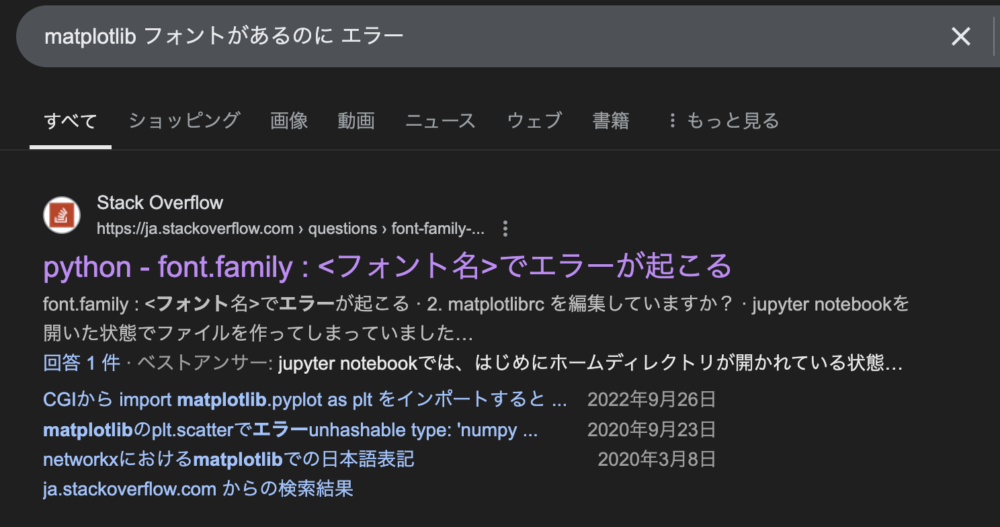Clear the search query with X icon

point(960,36)
